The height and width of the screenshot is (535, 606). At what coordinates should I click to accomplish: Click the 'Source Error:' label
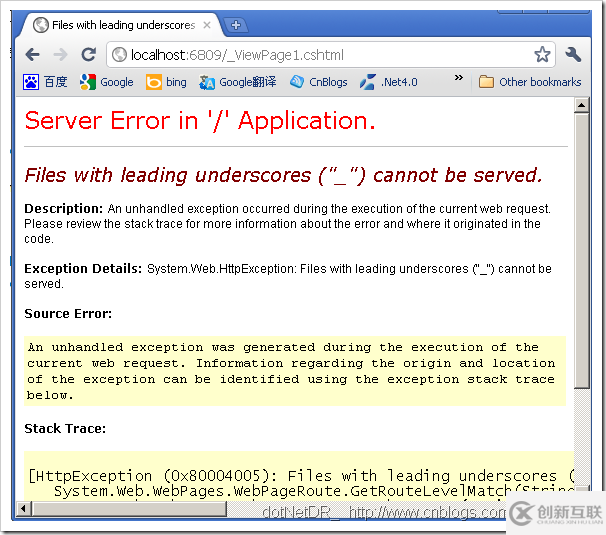68,314
